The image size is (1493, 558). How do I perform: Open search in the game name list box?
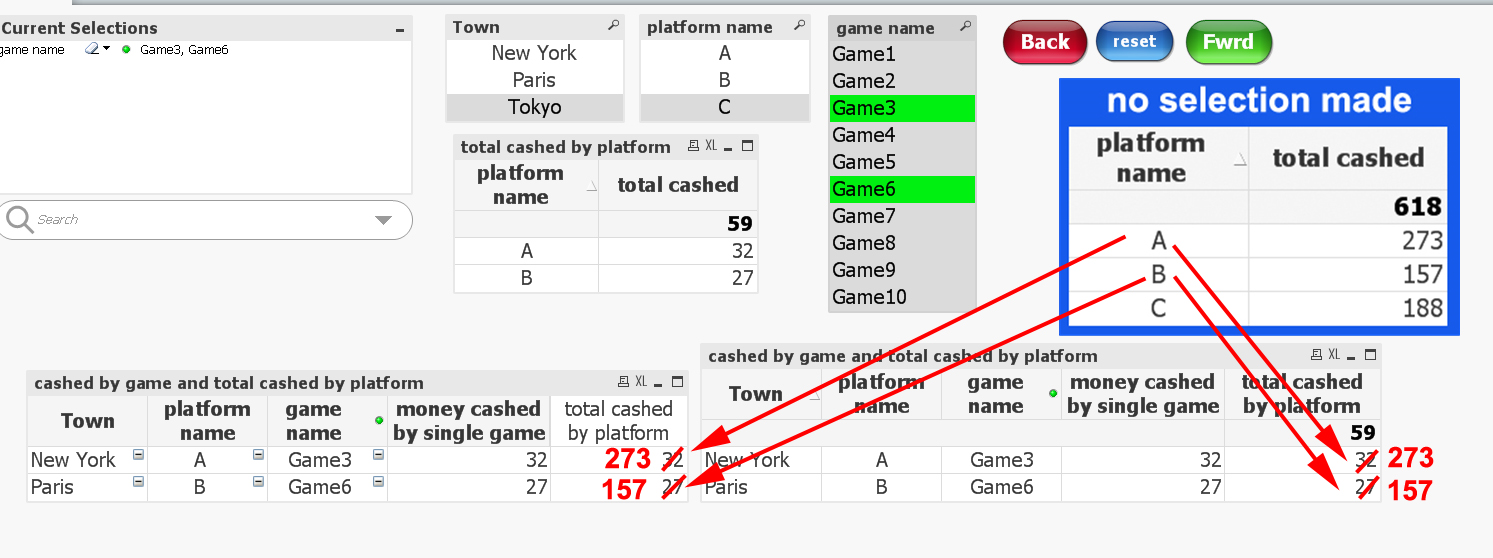click(x=965, y=27)
